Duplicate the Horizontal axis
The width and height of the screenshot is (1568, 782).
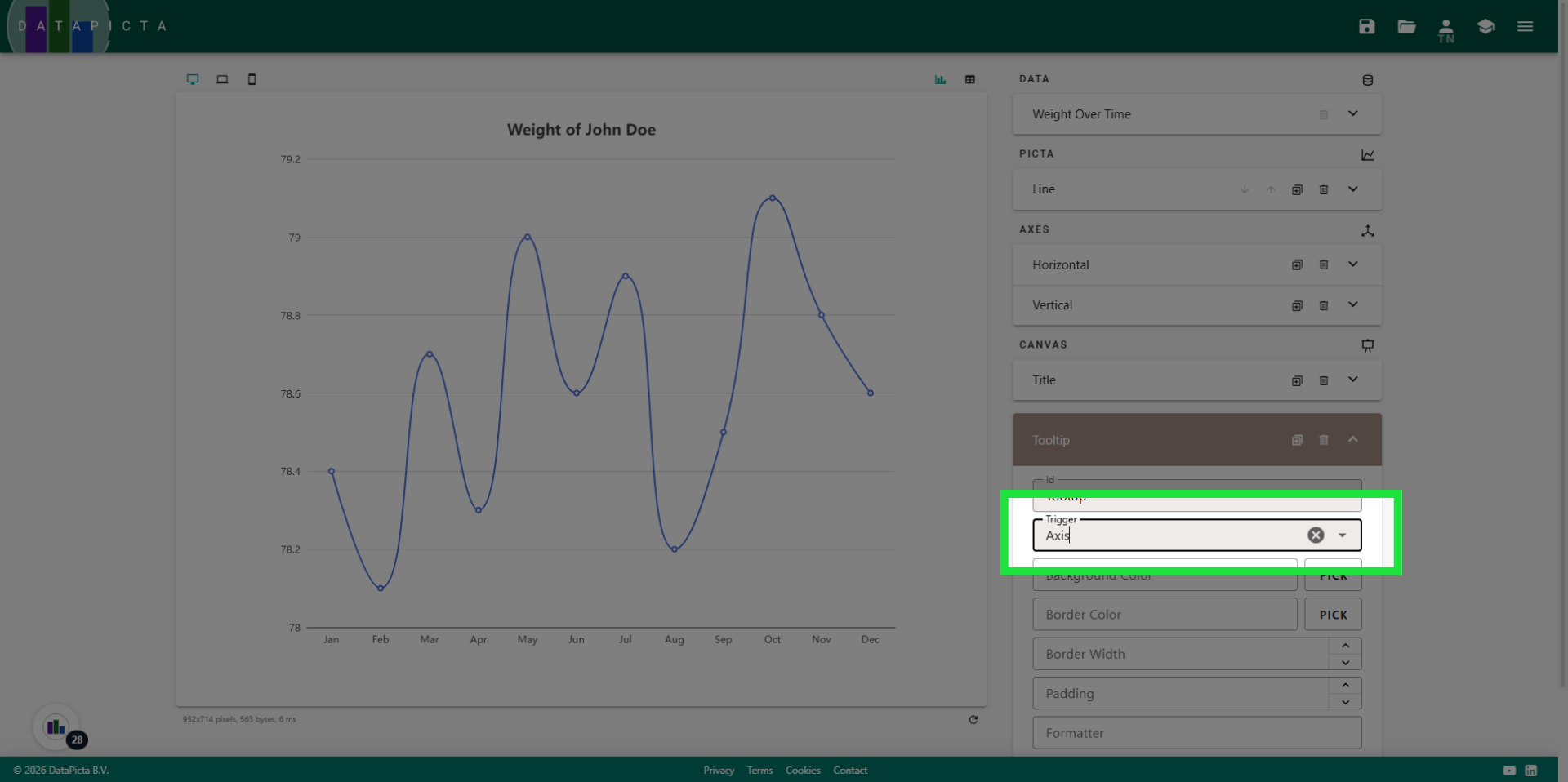tap(1297, 264)
